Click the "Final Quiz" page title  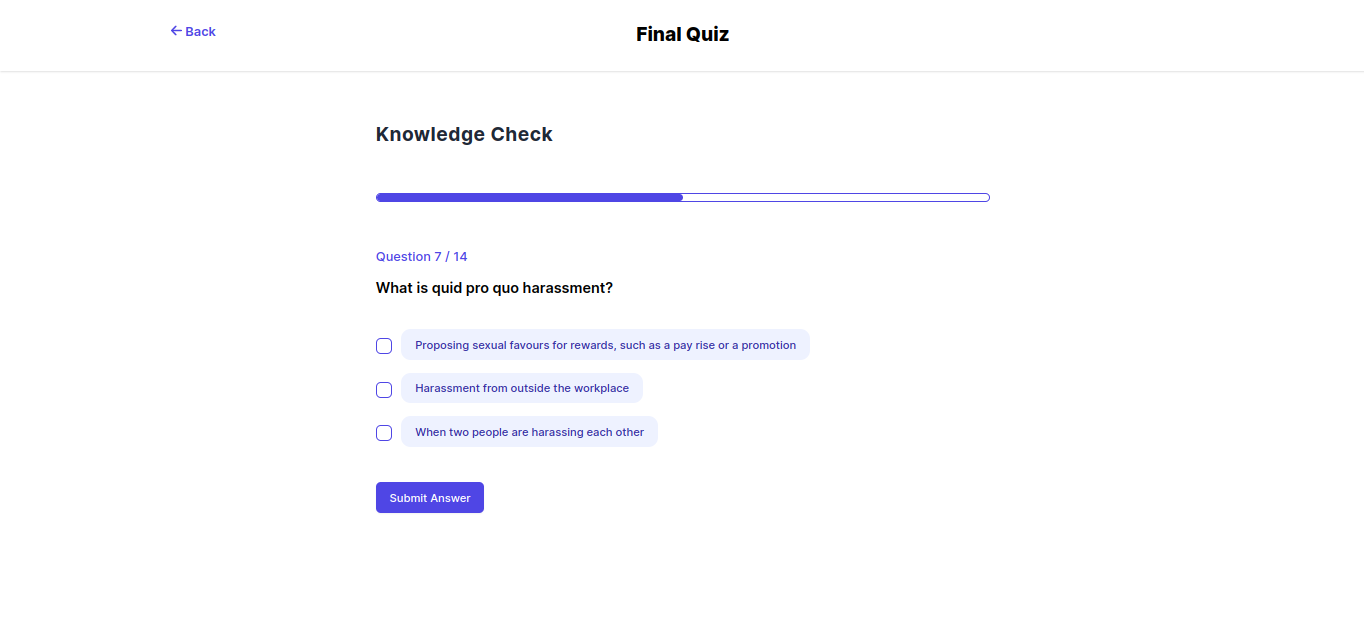pyautogui.click(x=682, y=34)
